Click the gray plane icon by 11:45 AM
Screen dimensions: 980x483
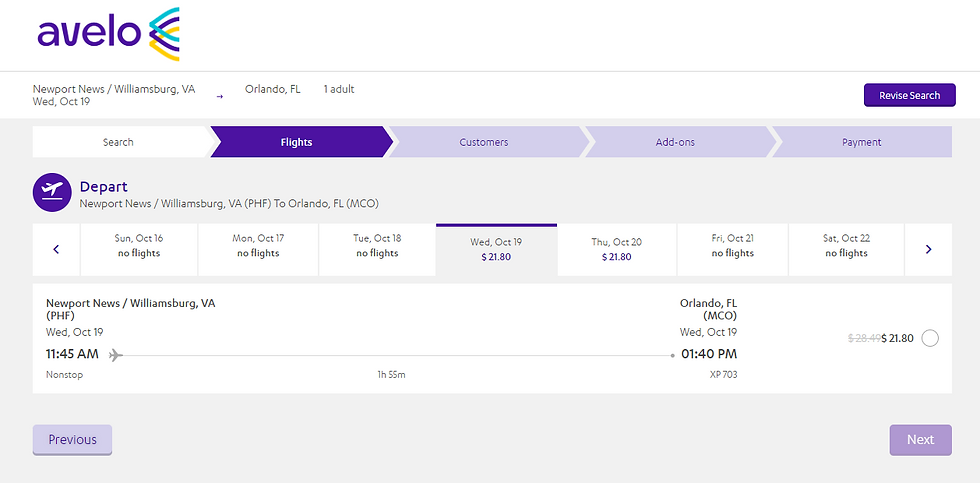[x=116, y=355]
